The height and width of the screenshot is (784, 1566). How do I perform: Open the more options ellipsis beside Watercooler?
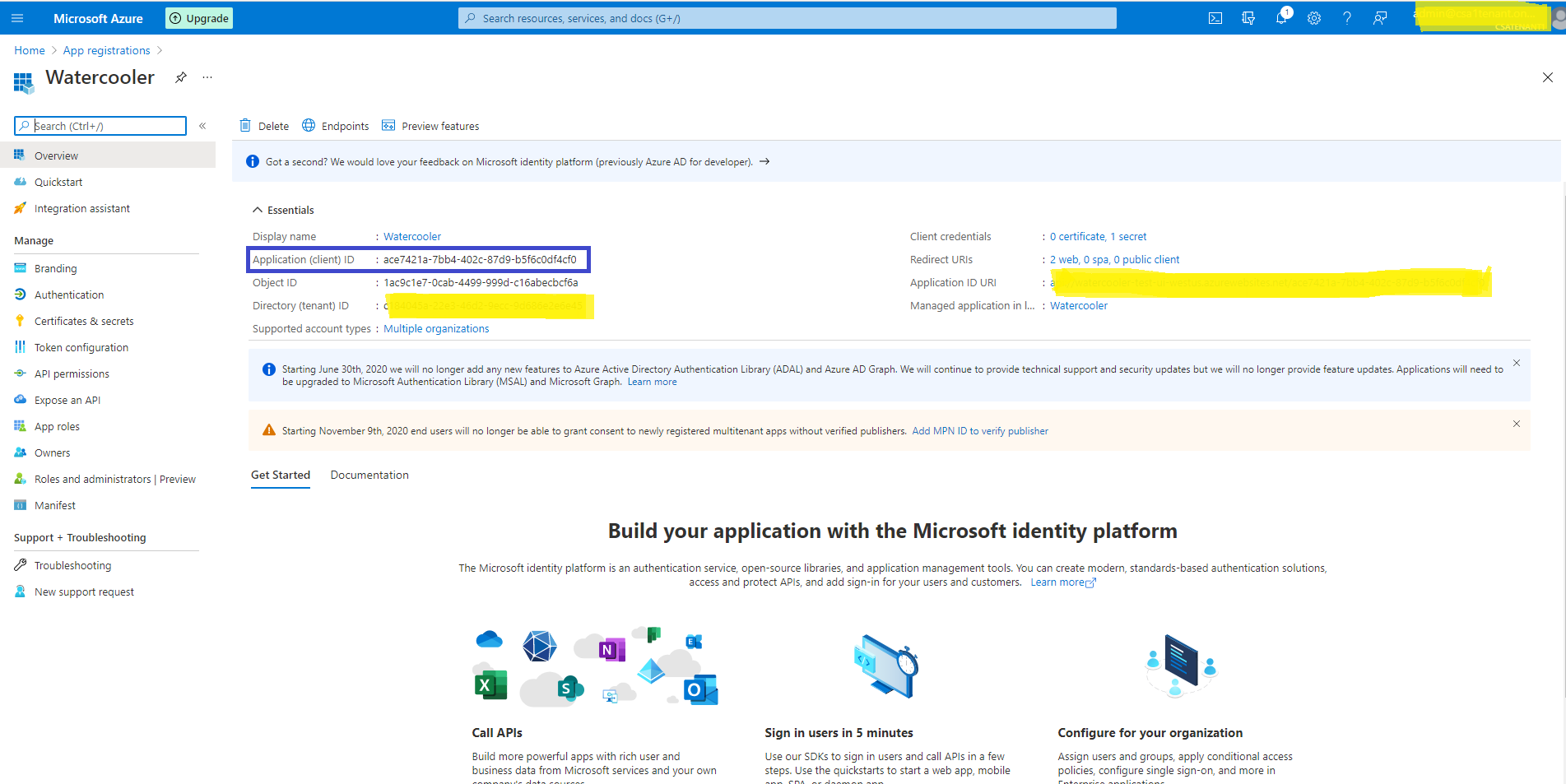click(x=207, y=77)
